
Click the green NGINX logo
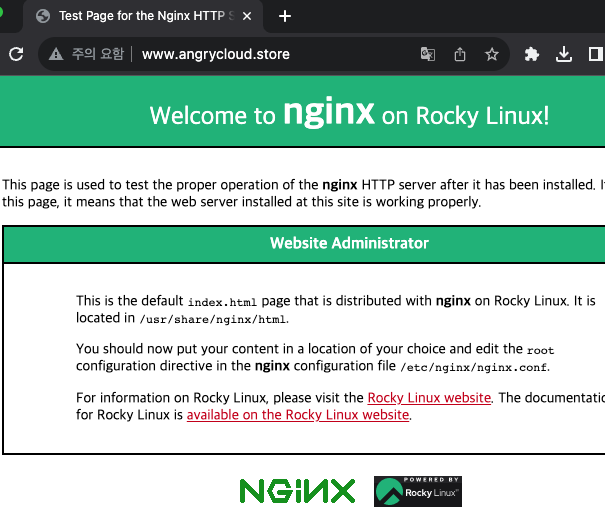pyautogui.click(x=297, y=491)
